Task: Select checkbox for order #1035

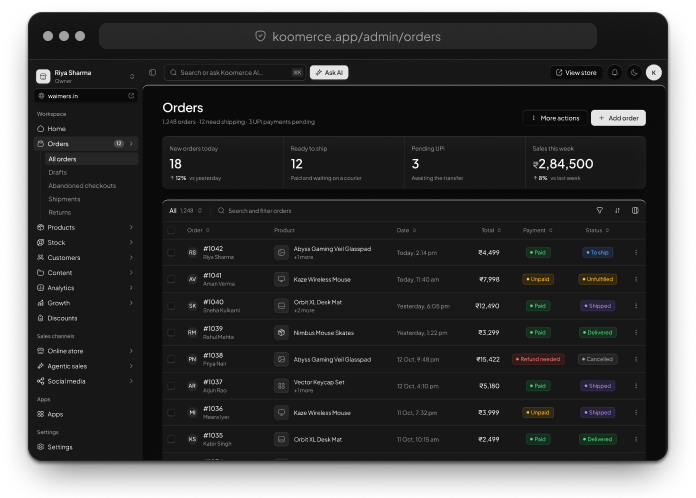Action: [x=171, y=439]
